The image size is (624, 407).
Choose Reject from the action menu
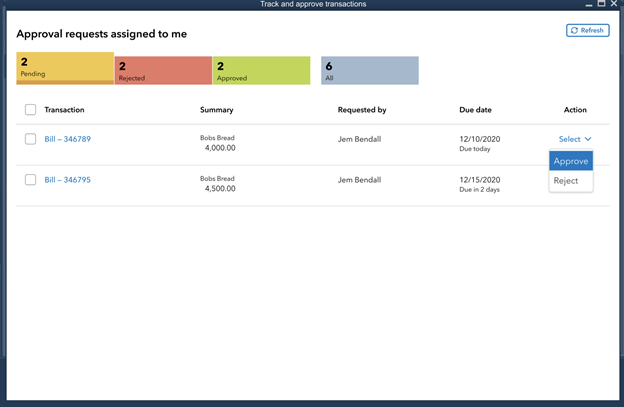pos(566,181)
